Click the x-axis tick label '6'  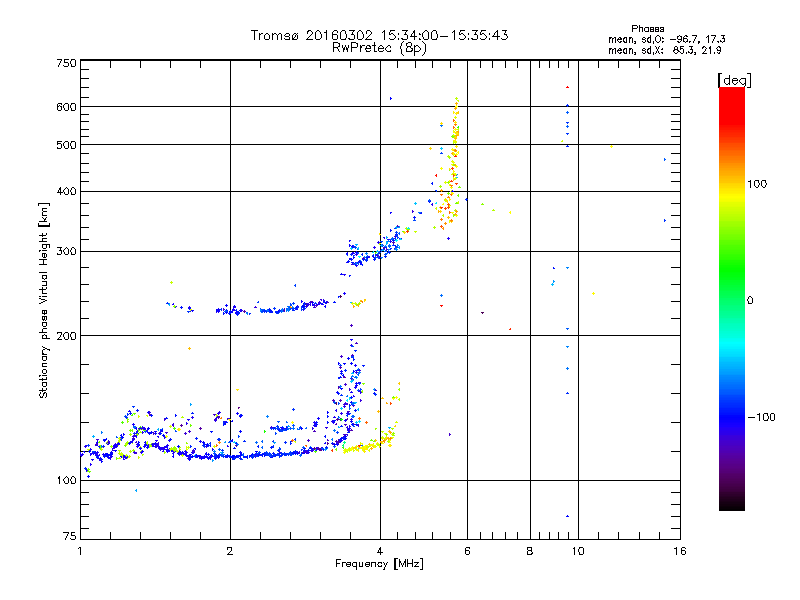coord(467,551)
